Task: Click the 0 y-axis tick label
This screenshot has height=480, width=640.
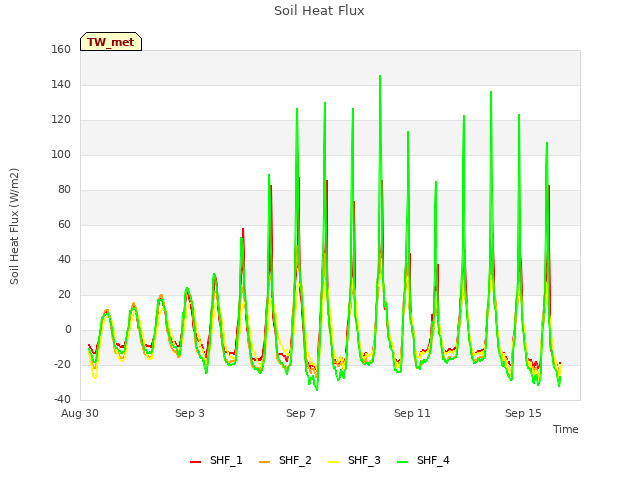Action: (68, 330)
